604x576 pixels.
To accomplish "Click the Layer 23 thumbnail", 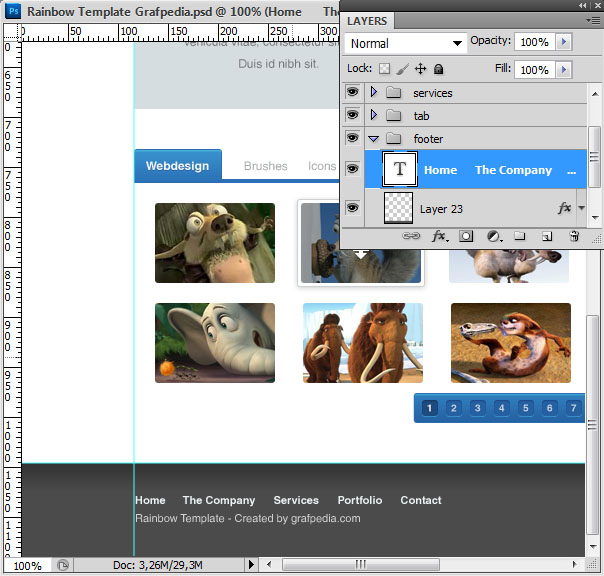I will point(399,208).
